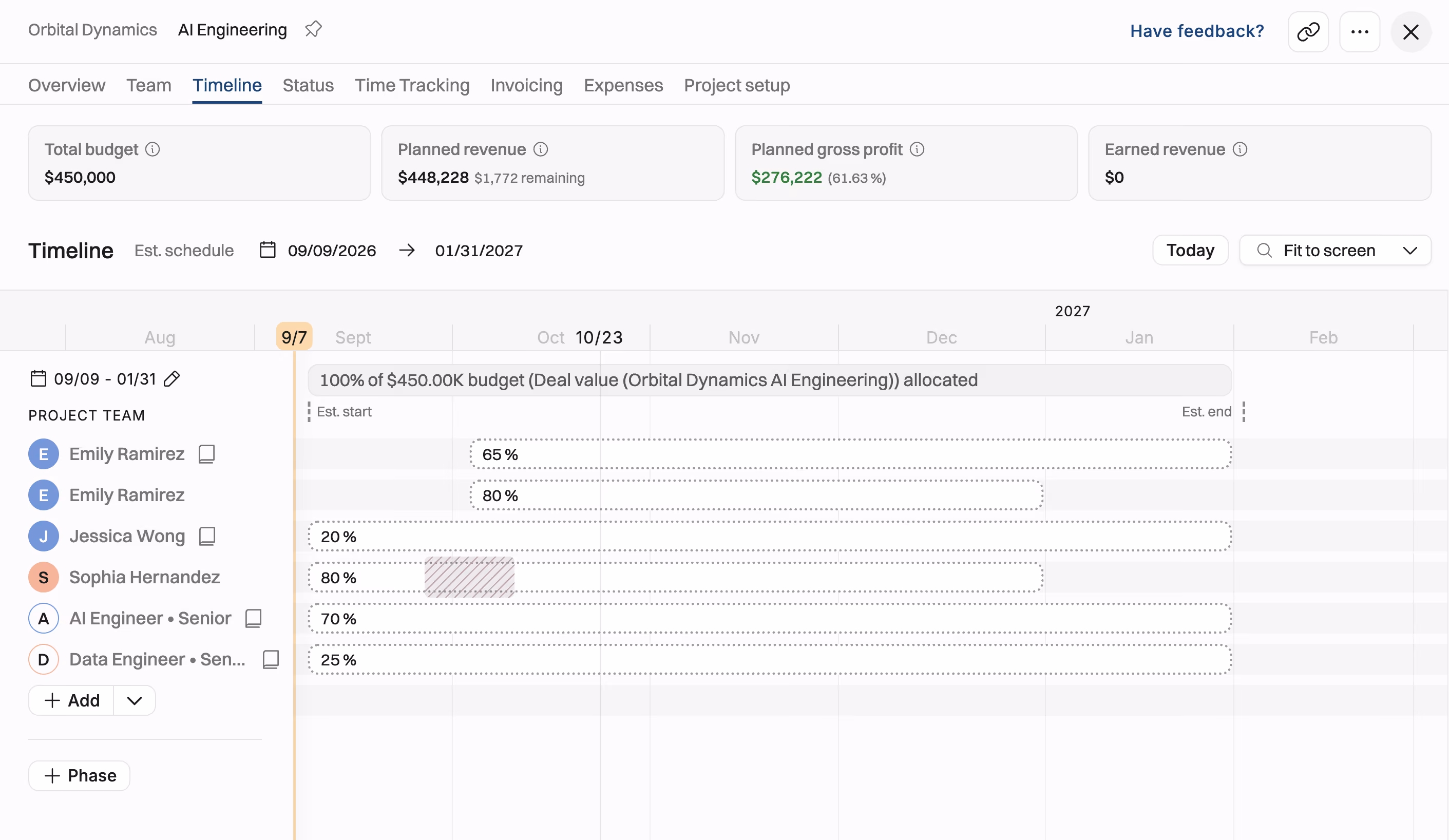Click calendar icon next to 09/09 - 01/31
Viewport: 1449px width, 840px height.
pyautogui.click(x=38, y=379)
